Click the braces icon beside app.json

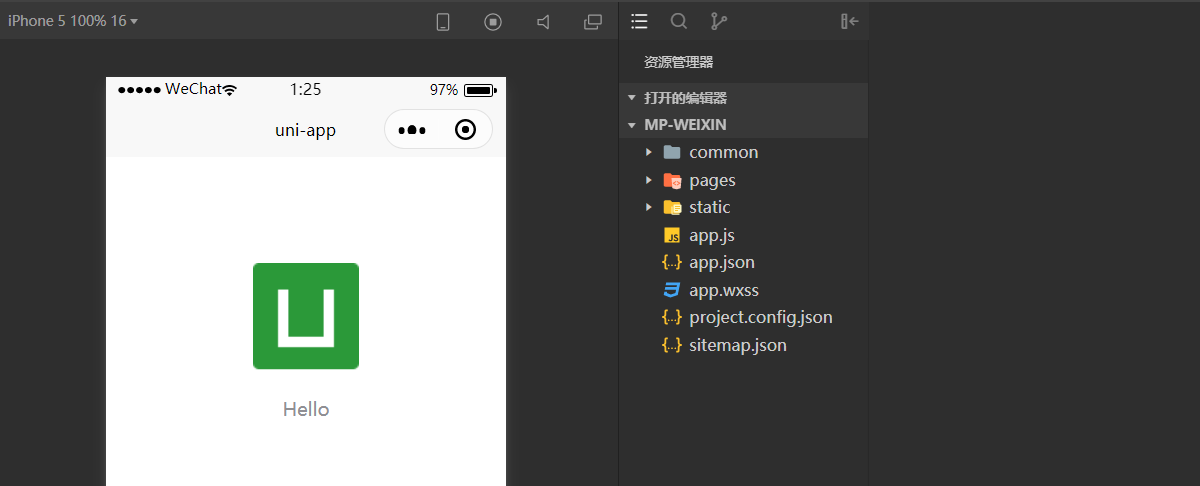pos(672,262)
